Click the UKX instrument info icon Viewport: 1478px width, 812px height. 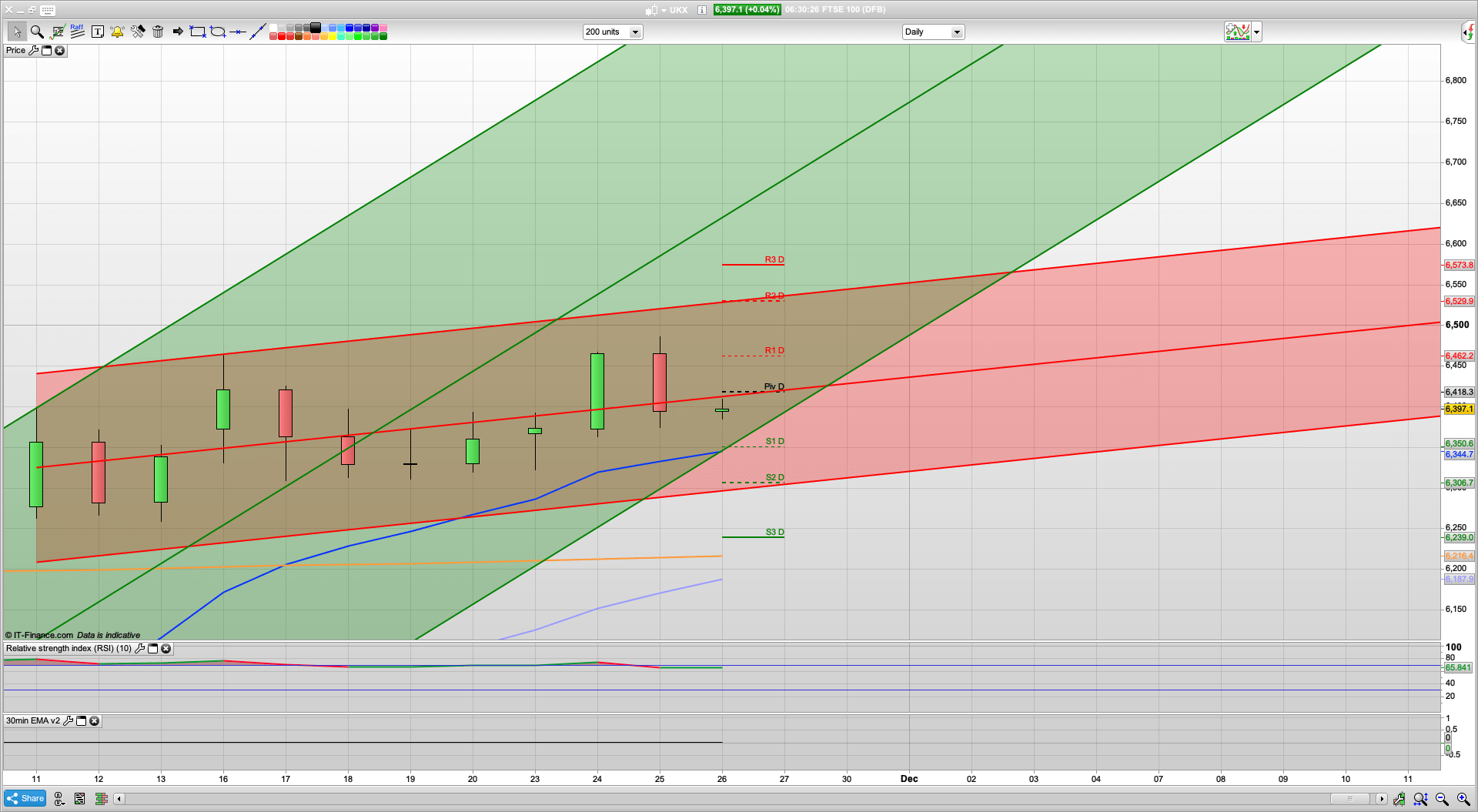pyautogui.click(x=701, y=10)
